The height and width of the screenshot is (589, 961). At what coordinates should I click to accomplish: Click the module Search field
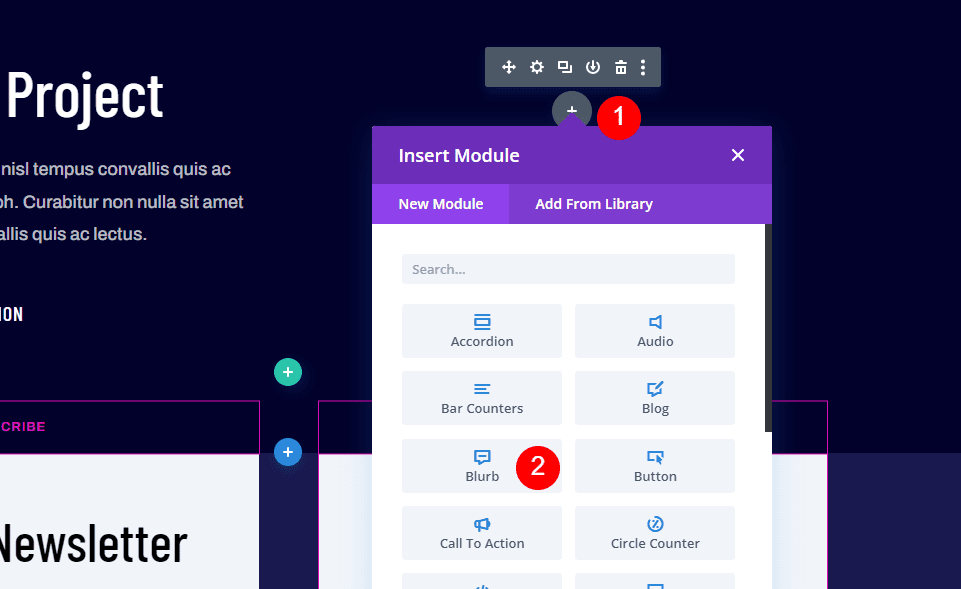click(568, 268)
